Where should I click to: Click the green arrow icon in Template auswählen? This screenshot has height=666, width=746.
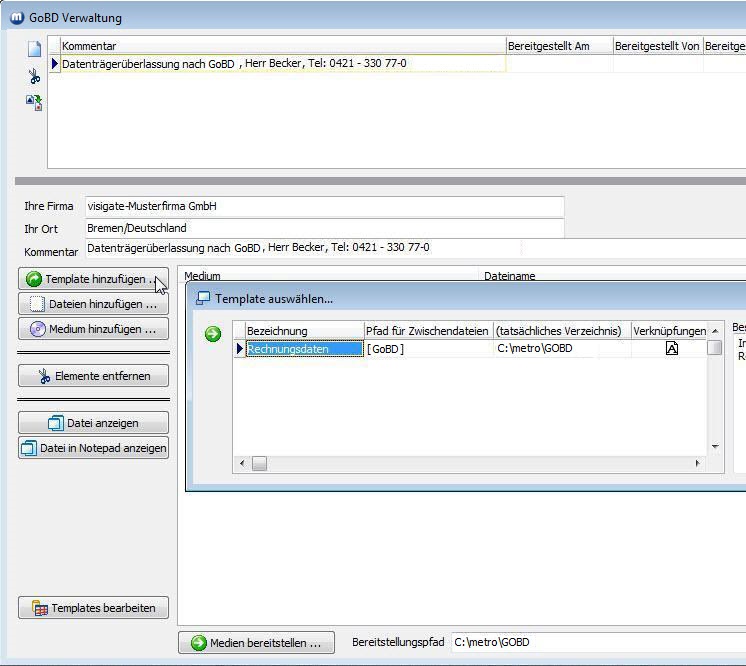tap(213, 334)
